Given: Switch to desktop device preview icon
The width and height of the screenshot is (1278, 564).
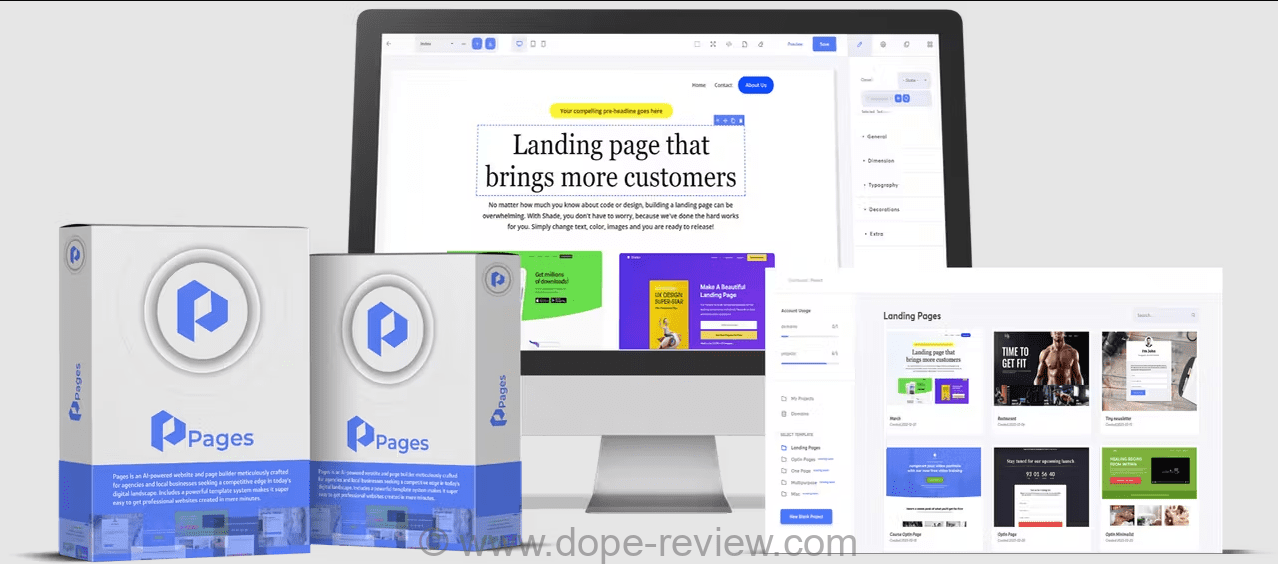Looking at the screenshot, I should (519, 44).
